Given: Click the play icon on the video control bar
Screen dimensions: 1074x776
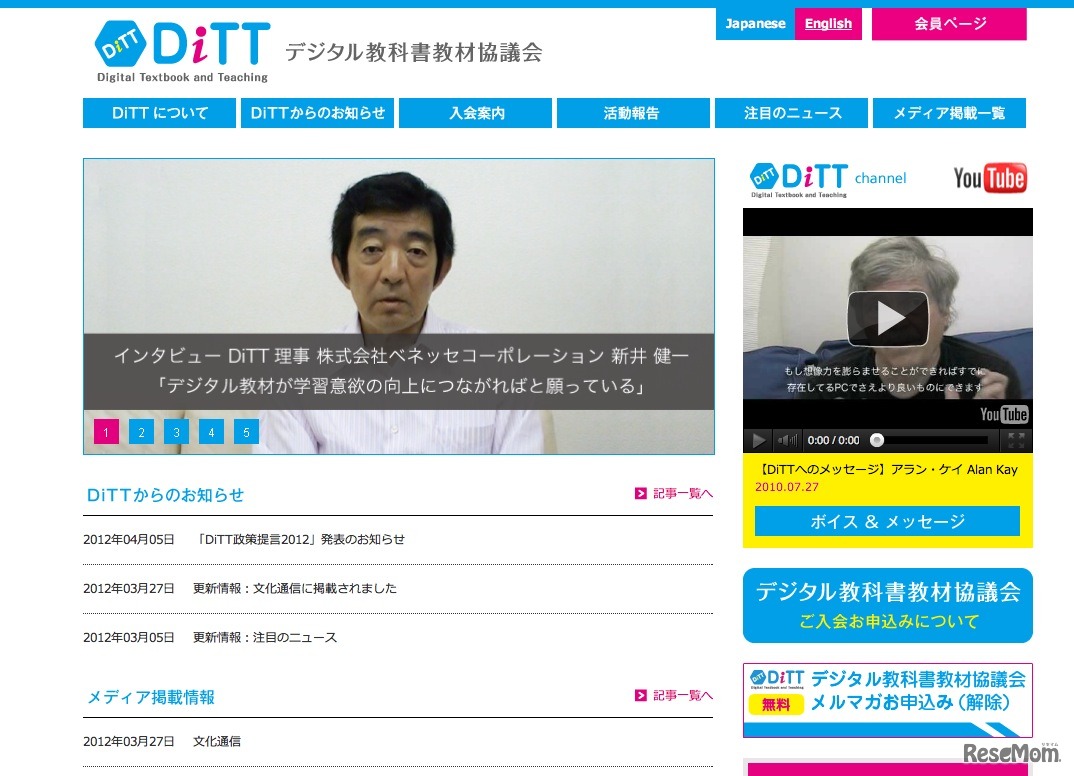Looking at the screenshot, I should [x=758, y=439].
